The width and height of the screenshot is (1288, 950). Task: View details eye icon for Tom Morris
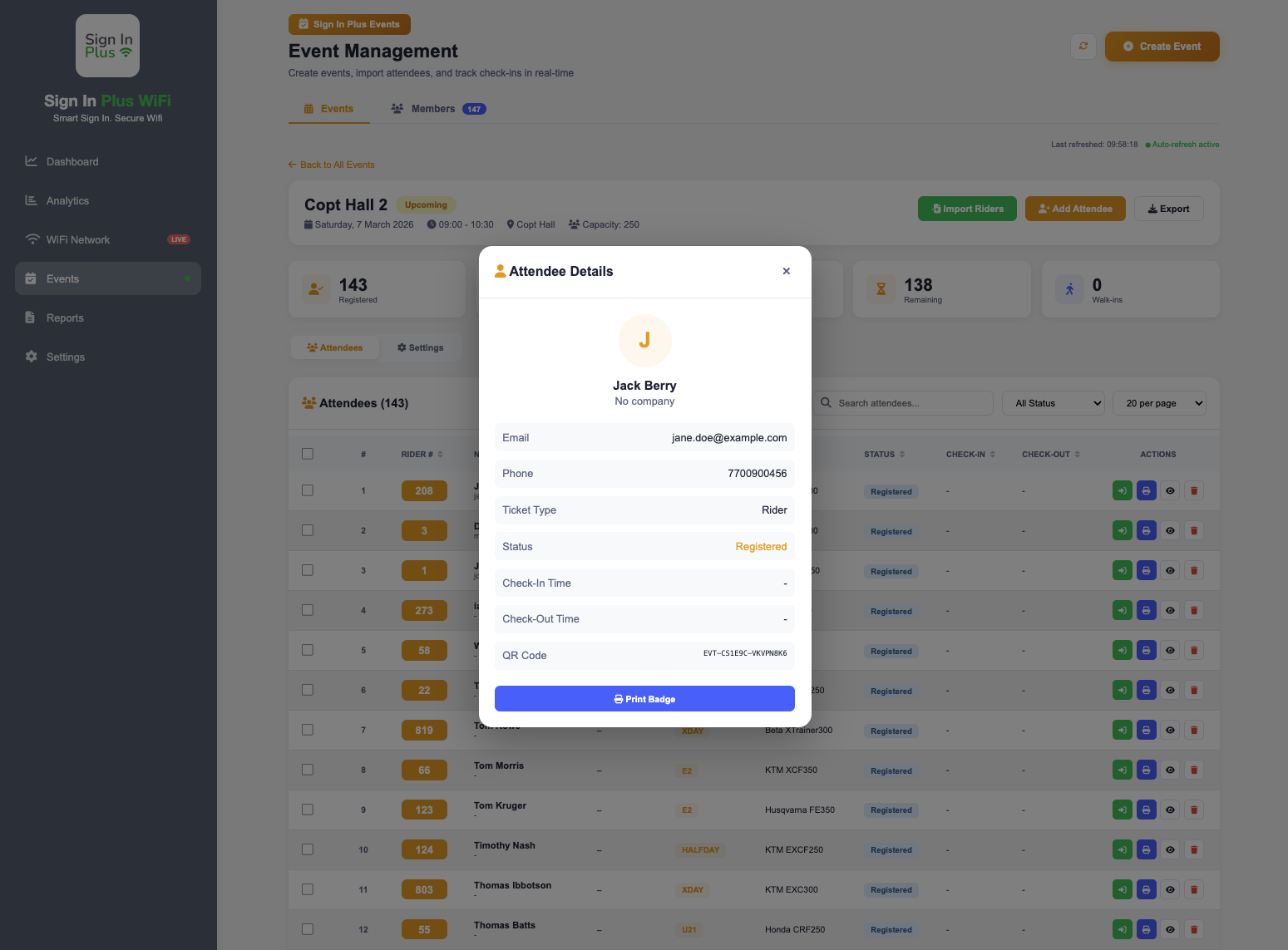pos(1169,770)
